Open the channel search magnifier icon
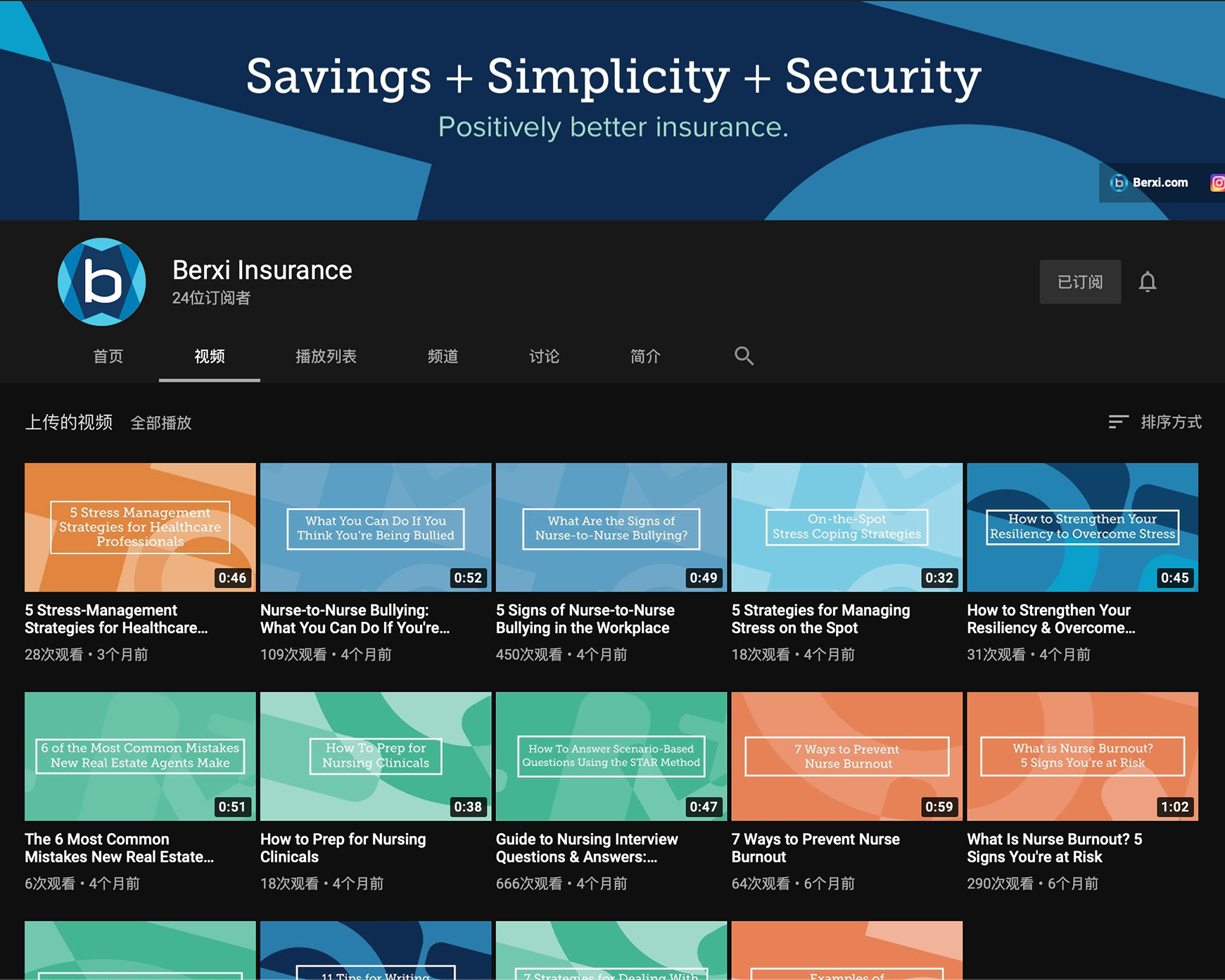 744,356
